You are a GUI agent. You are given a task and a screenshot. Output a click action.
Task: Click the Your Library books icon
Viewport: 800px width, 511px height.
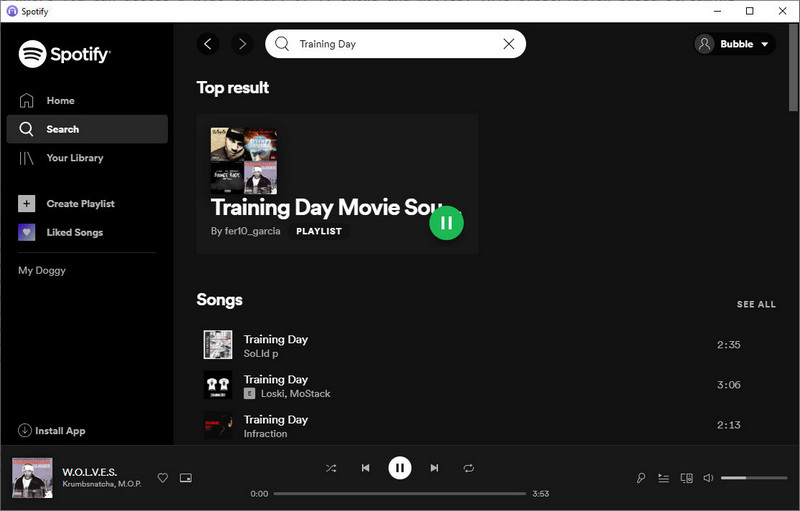[x=27, y=158]
